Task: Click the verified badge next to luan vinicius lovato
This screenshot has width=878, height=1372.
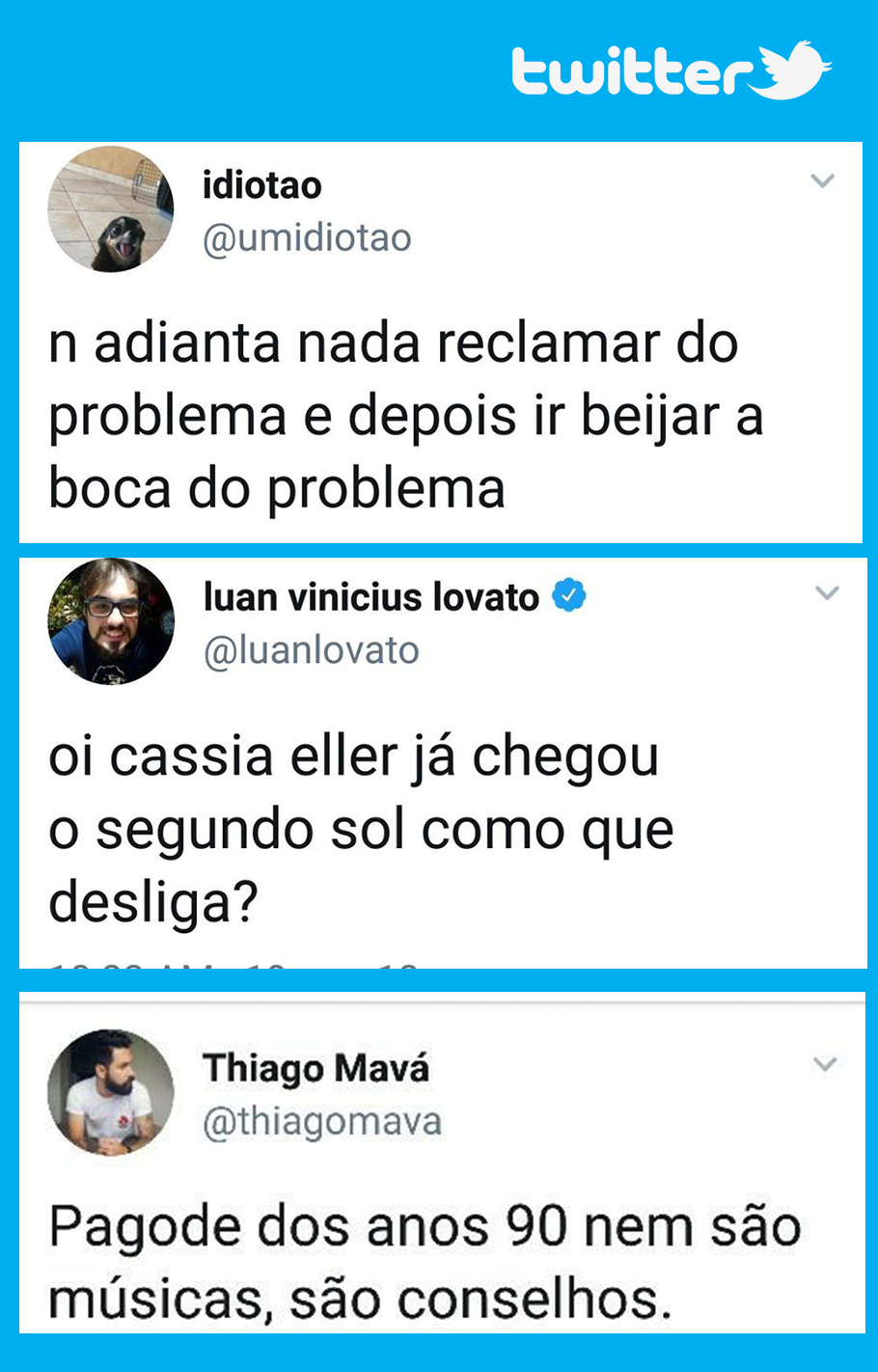Action: point(569,595)
